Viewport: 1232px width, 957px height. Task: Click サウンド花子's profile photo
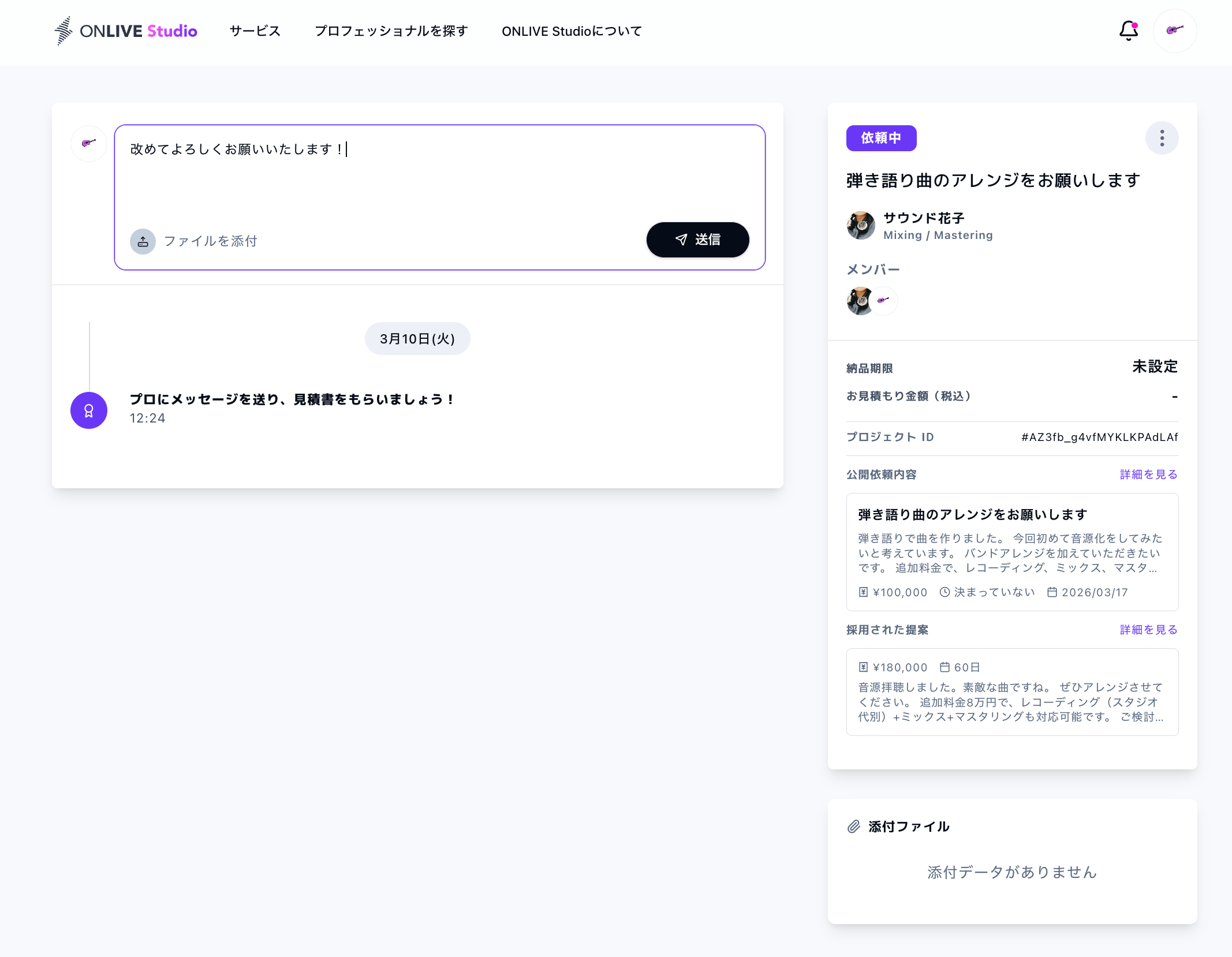(x=861, y=226)
